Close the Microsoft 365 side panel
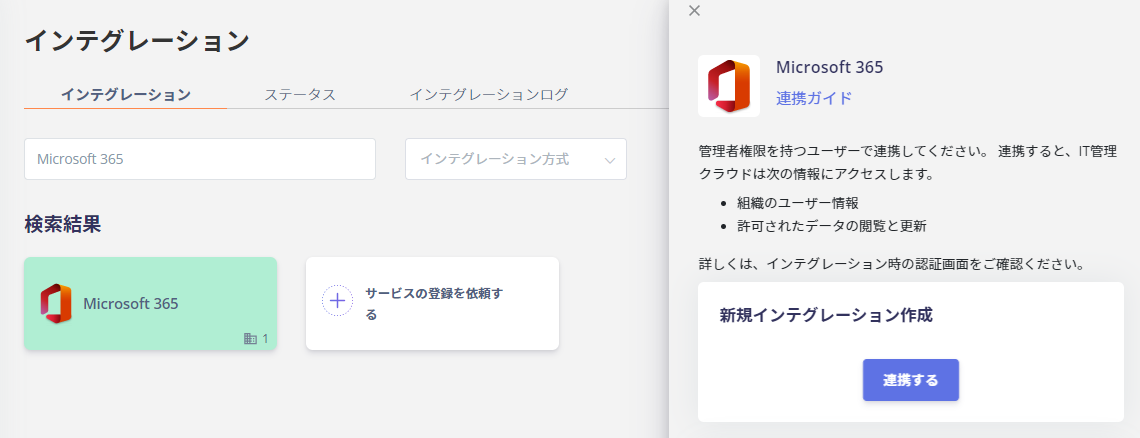This screenshot has width=1140, height=438. click(x=694, y=10)
